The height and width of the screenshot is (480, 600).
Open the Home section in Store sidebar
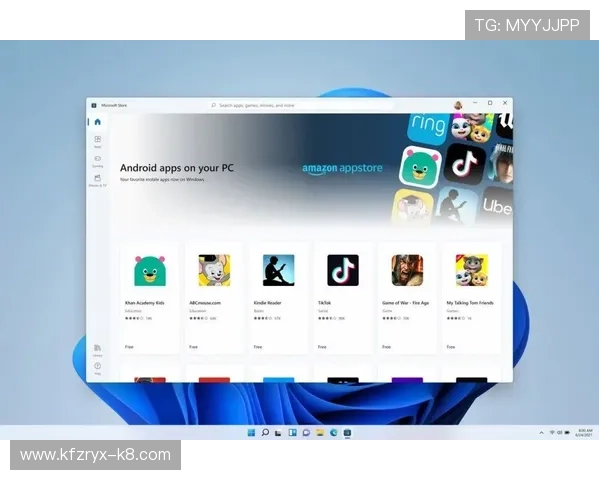pos(98,122)
